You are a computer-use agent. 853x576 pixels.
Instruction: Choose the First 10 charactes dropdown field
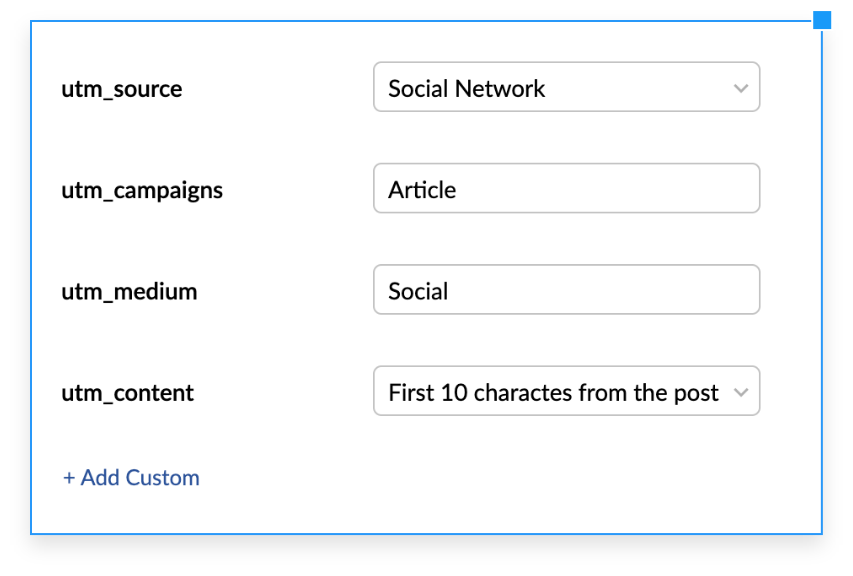(x=566, y=391)
